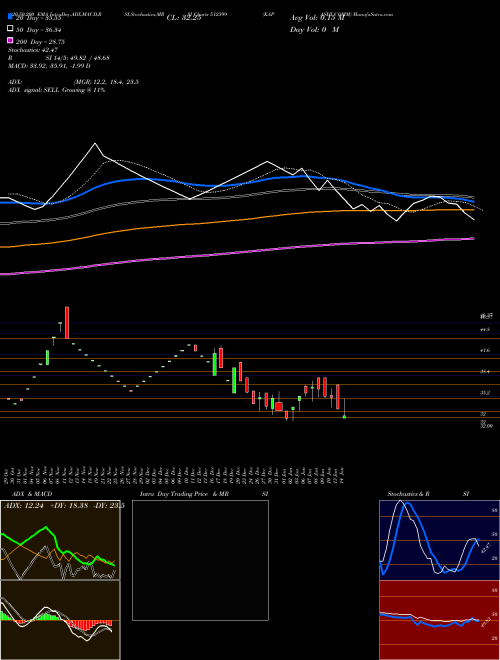Click the 'CL: 32.25' closing price label
Image resolution: width=500 pixels, height=660 pixels.
pos(184,18)
